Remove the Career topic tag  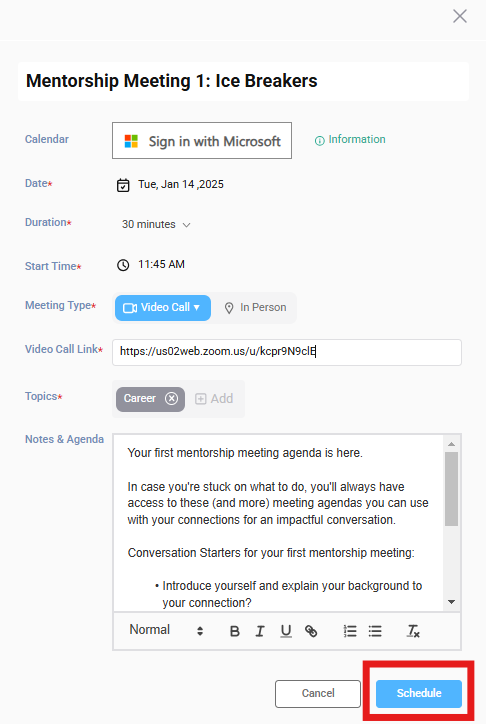(x=171, y=398)
